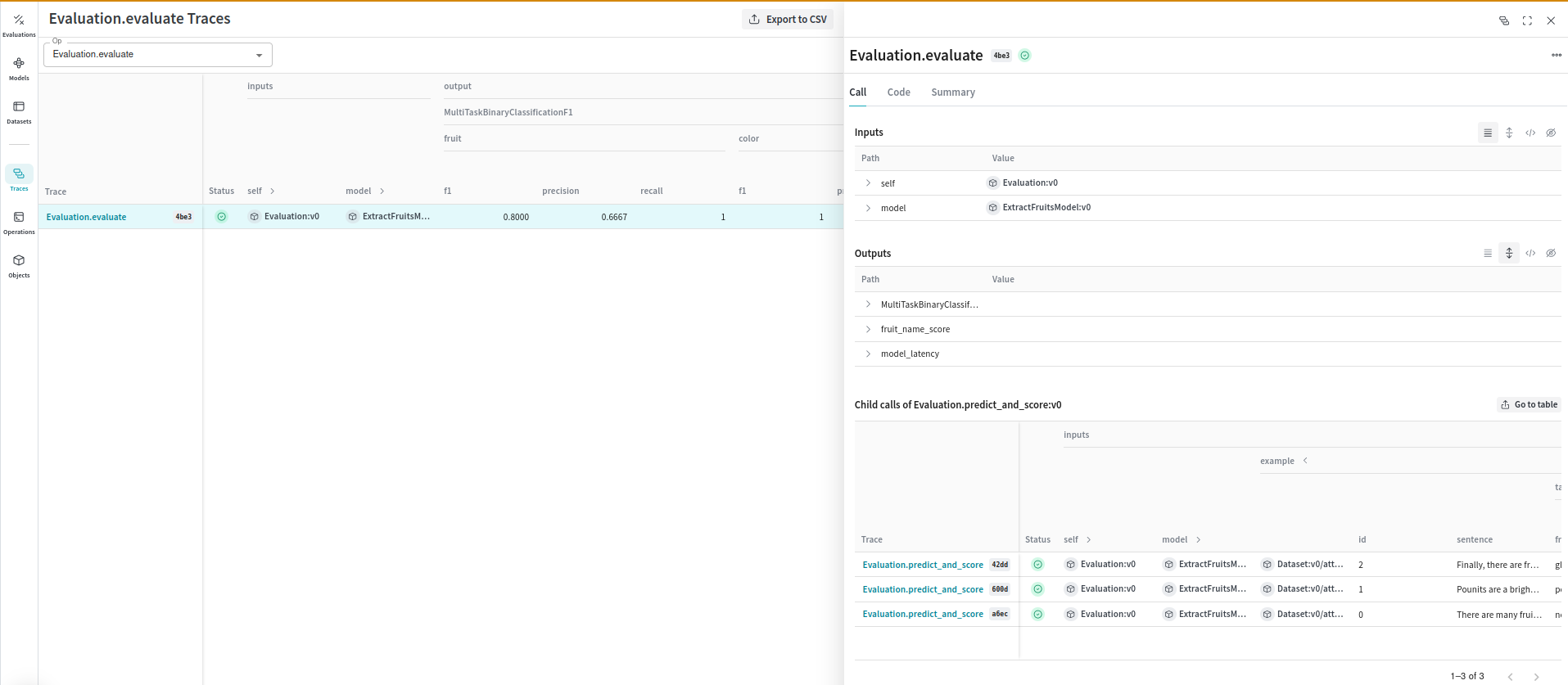
Task: Click the fullscreen icon in call panel
Action: tap(1527, 21)
